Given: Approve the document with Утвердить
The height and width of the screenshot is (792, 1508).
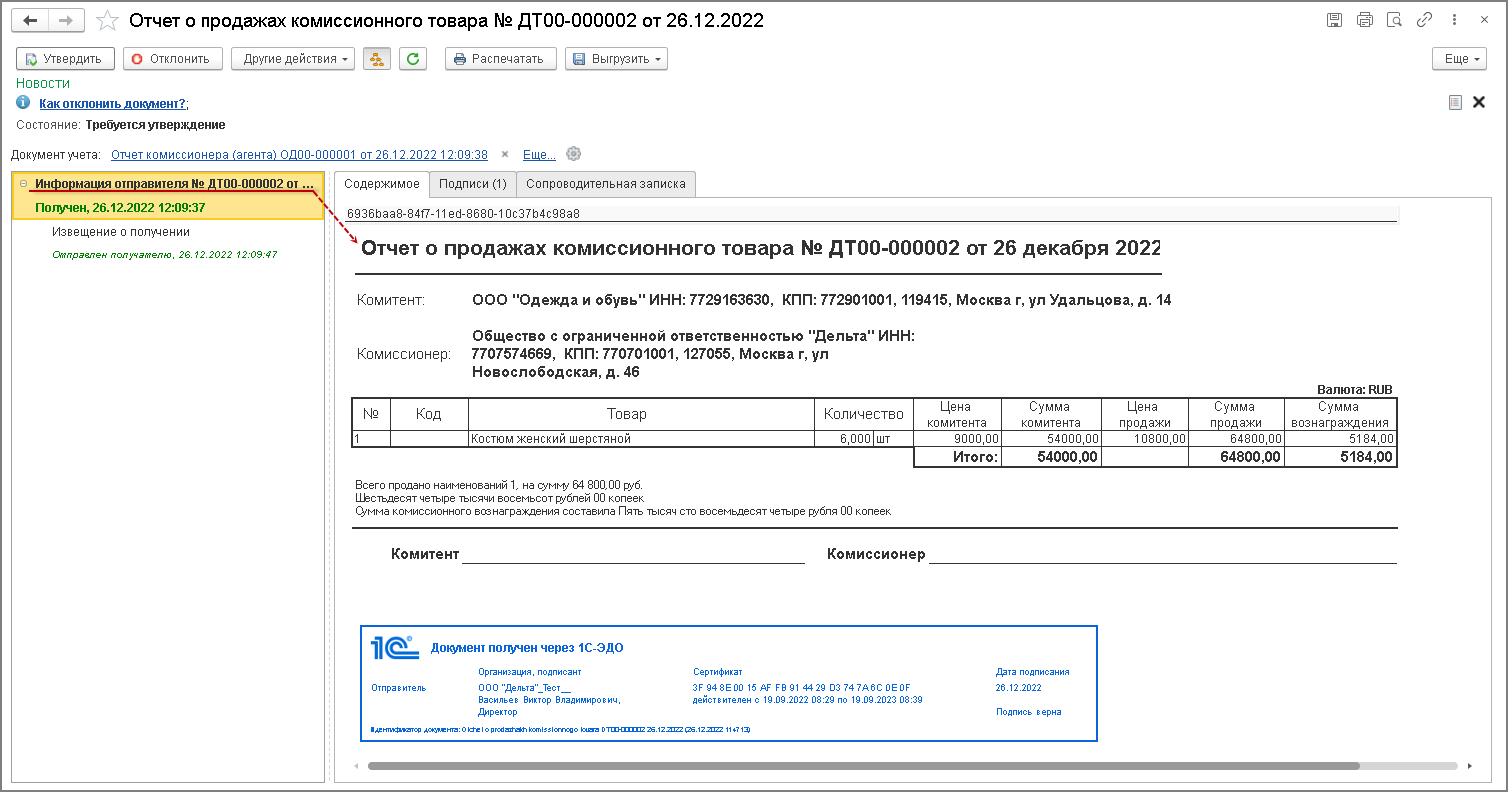Looking at the screenshot, I should [66, 59].
